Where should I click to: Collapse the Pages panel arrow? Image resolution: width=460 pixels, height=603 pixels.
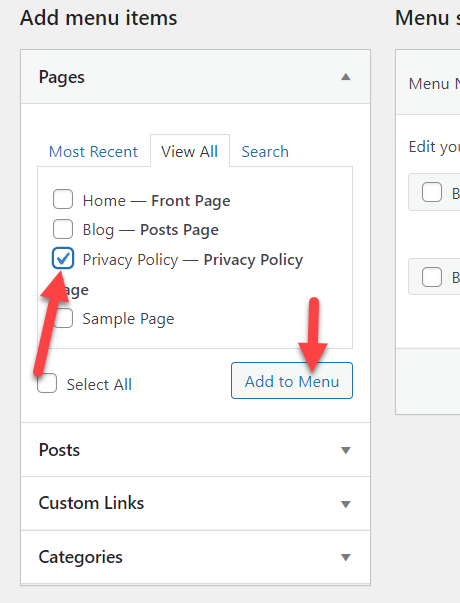345,77
